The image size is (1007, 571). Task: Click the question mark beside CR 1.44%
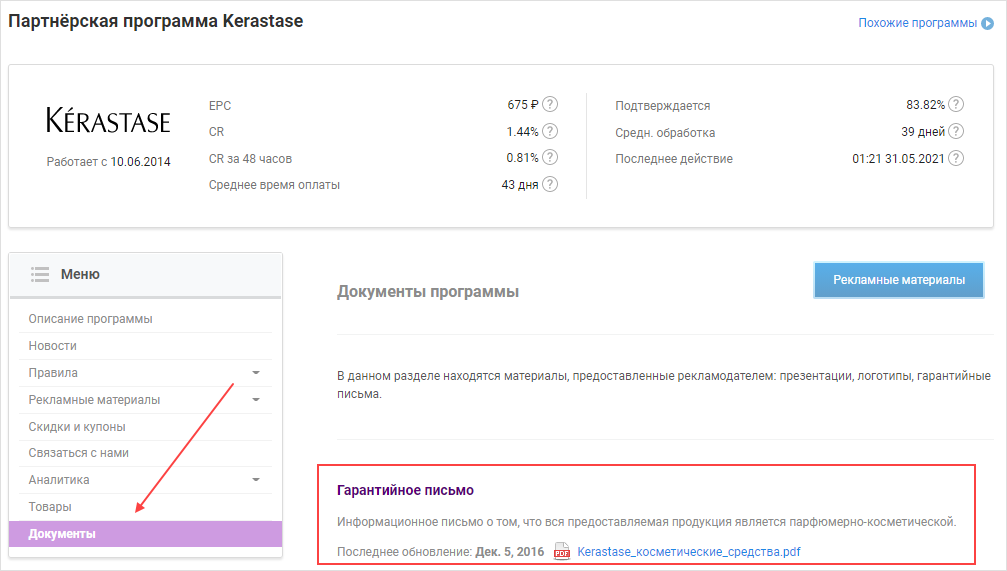[550, 131]
